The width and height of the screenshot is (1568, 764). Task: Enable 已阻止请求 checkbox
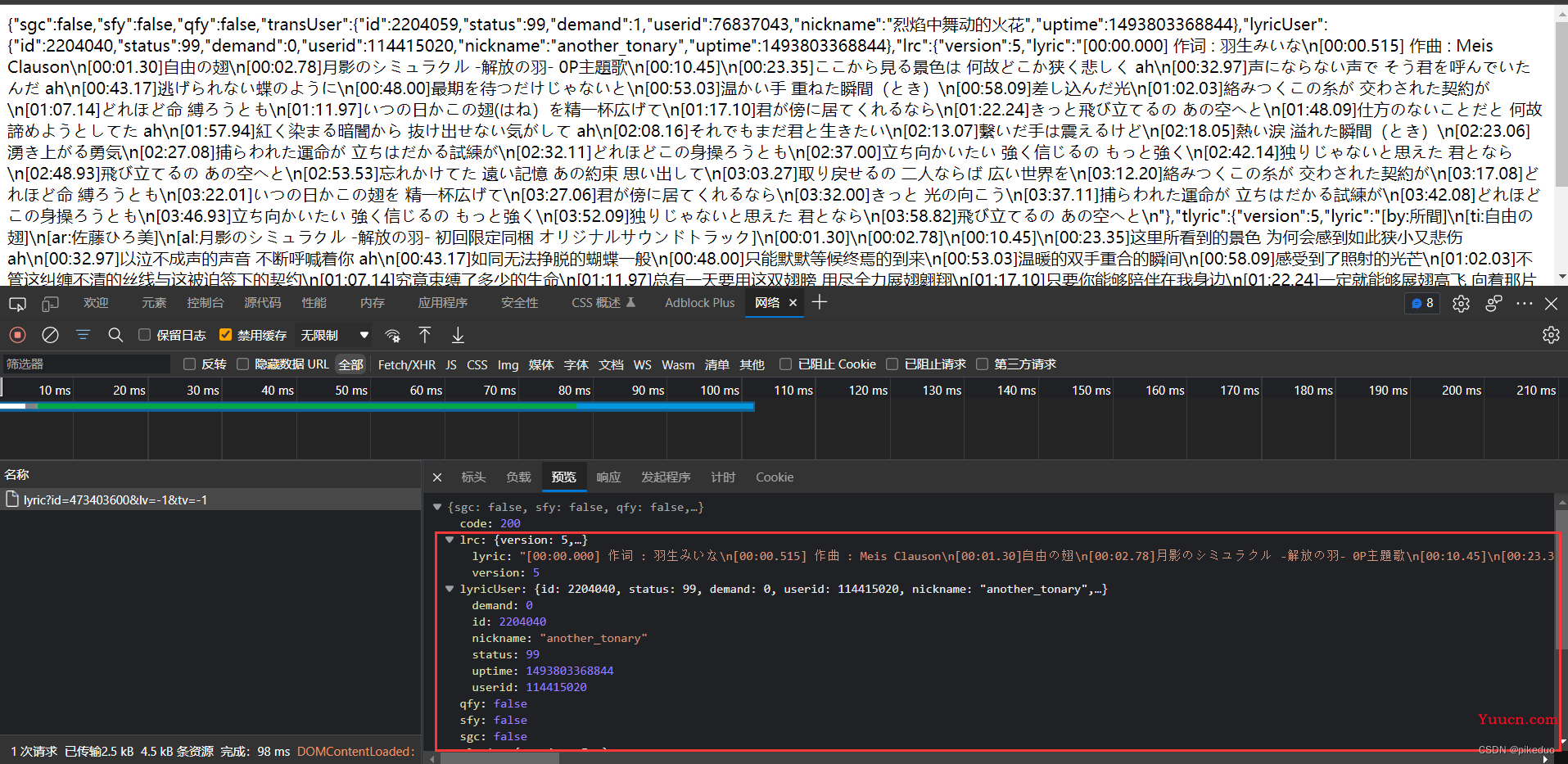(892, 364)
